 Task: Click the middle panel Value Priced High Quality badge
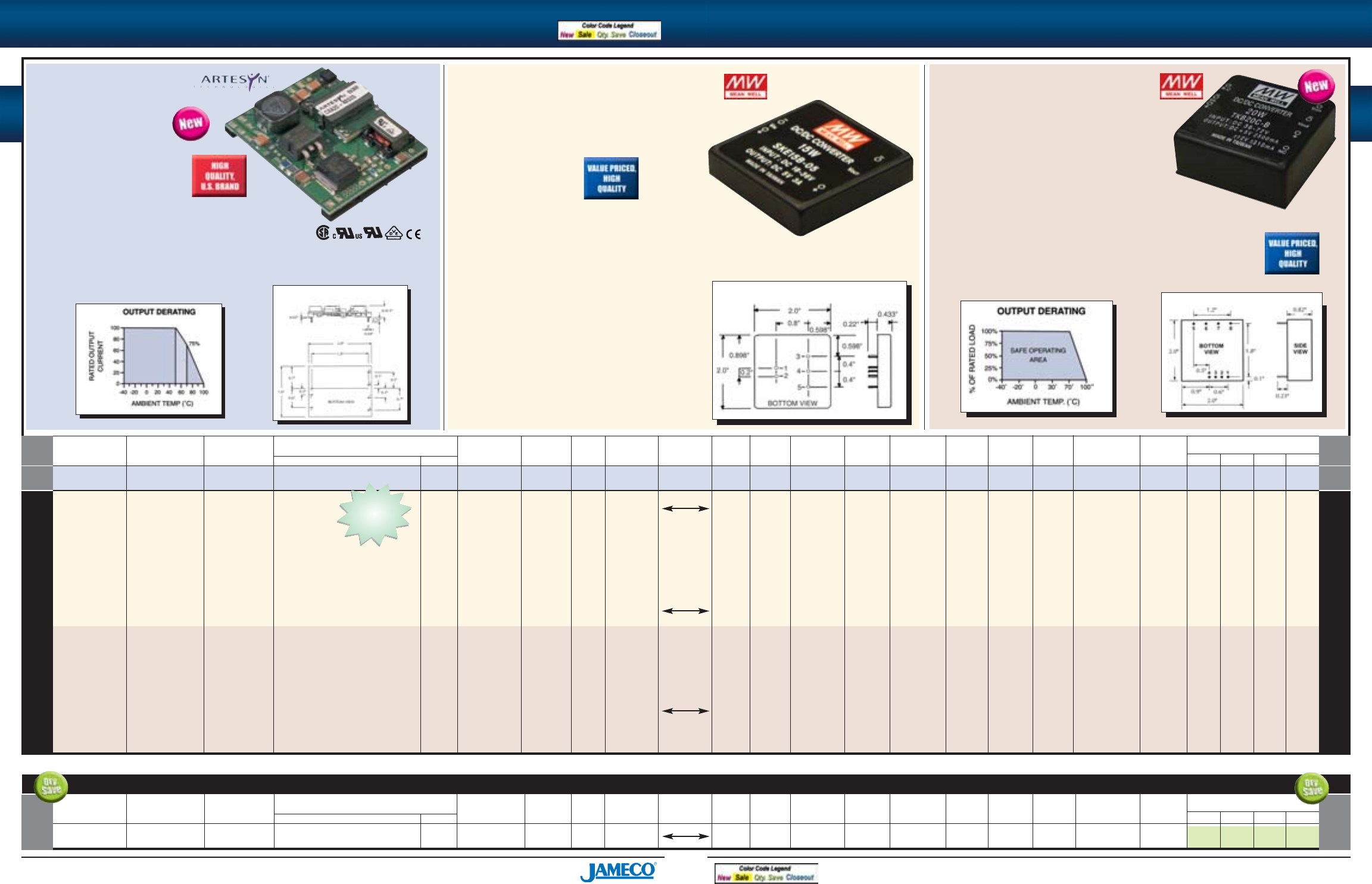point(611,179)
